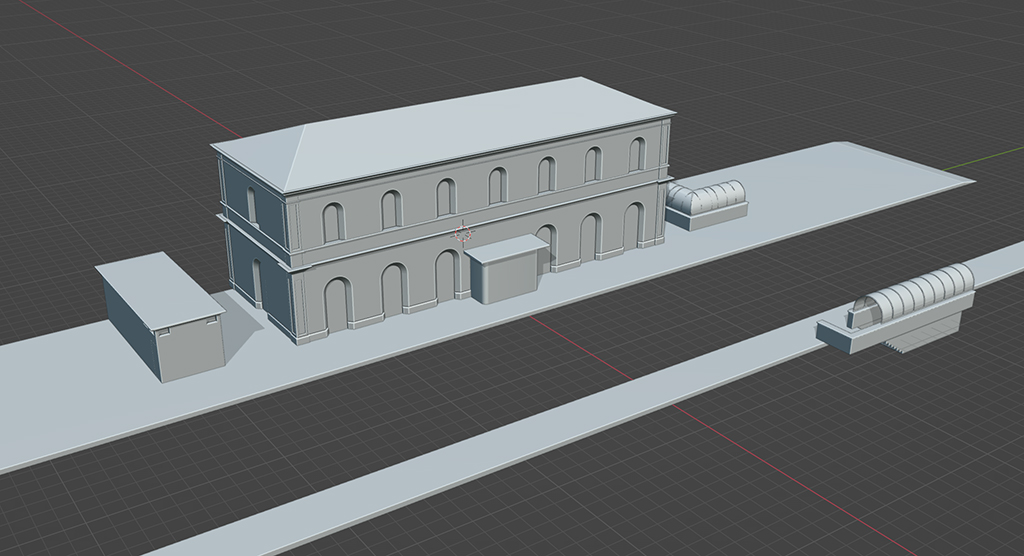Viewport: 1024px width, 556px height.
Task: Click the red-white 3D cursor marker
Action: [x=463, y=233]
